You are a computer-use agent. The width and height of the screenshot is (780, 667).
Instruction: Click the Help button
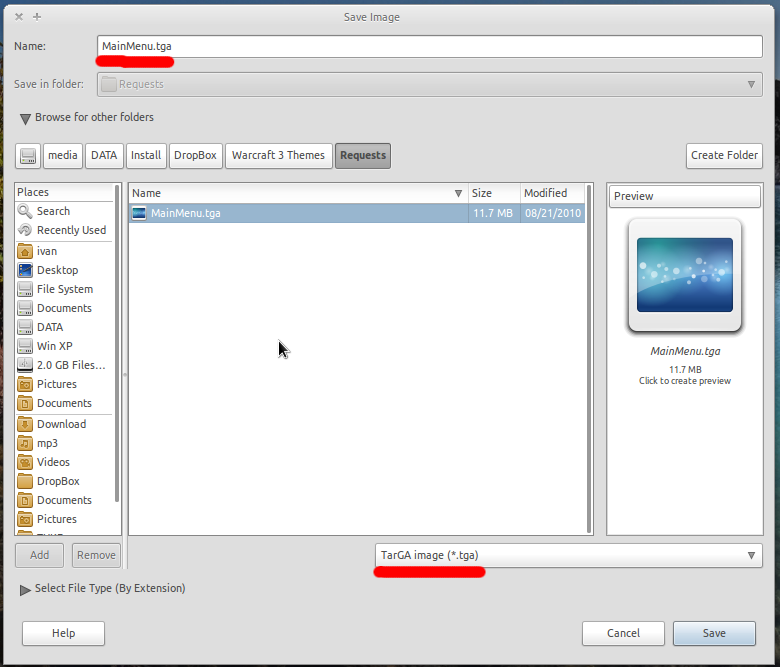[x=63, y=633]
